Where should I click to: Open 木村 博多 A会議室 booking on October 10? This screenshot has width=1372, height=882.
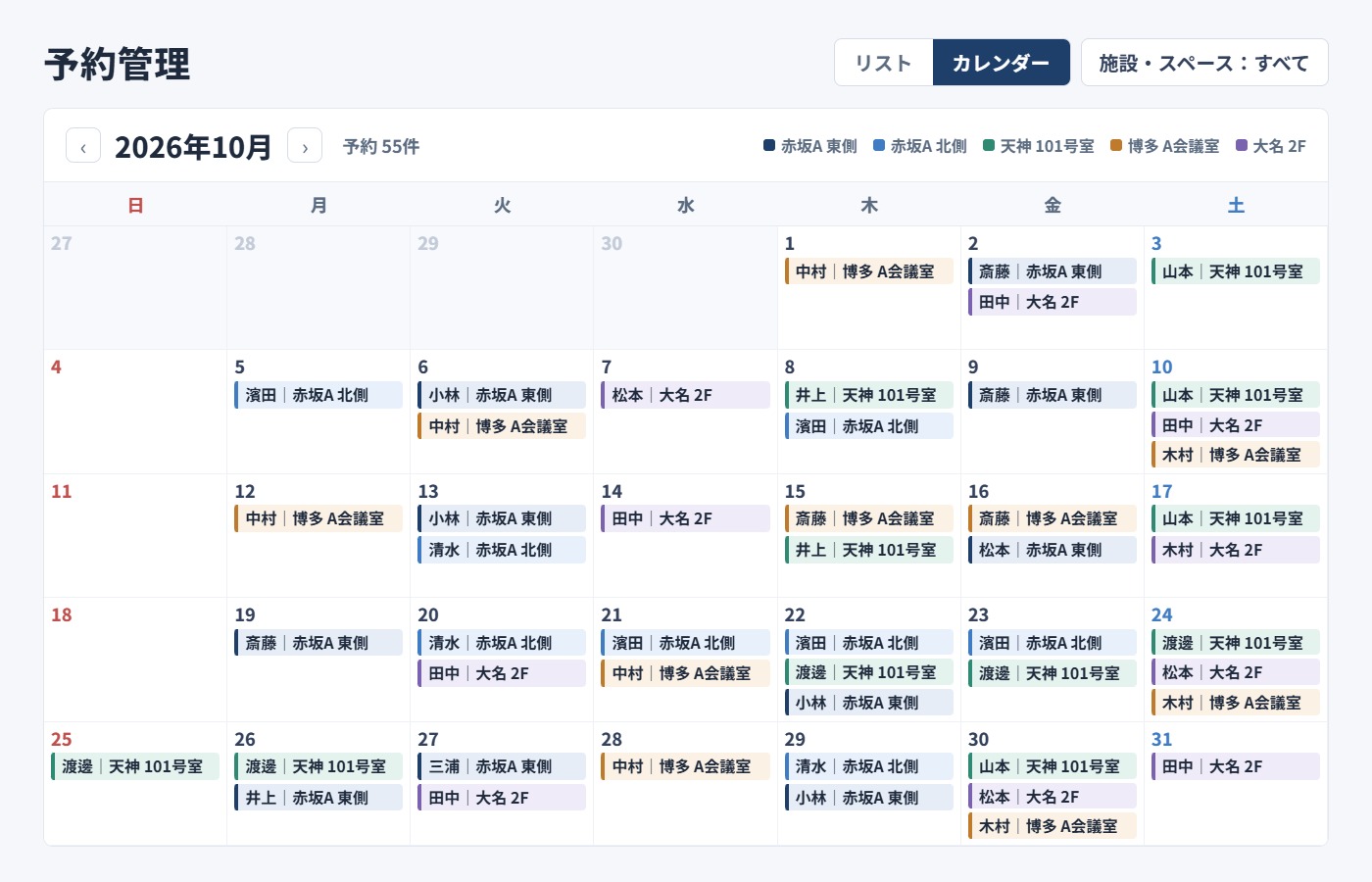[1236, 455]
